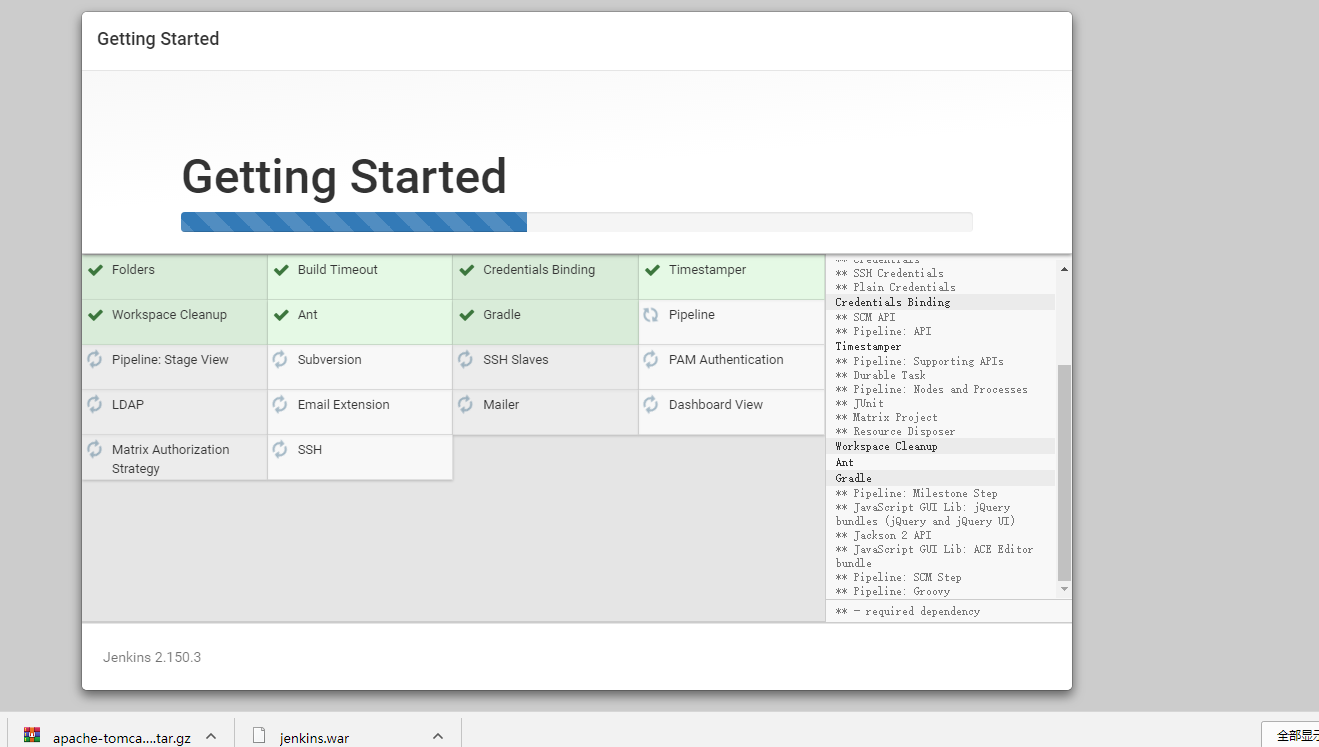The image size is (1319, 747).
Task: Open options arrow for apache-tomcat tar.gz download
Action: coord(211,736)
